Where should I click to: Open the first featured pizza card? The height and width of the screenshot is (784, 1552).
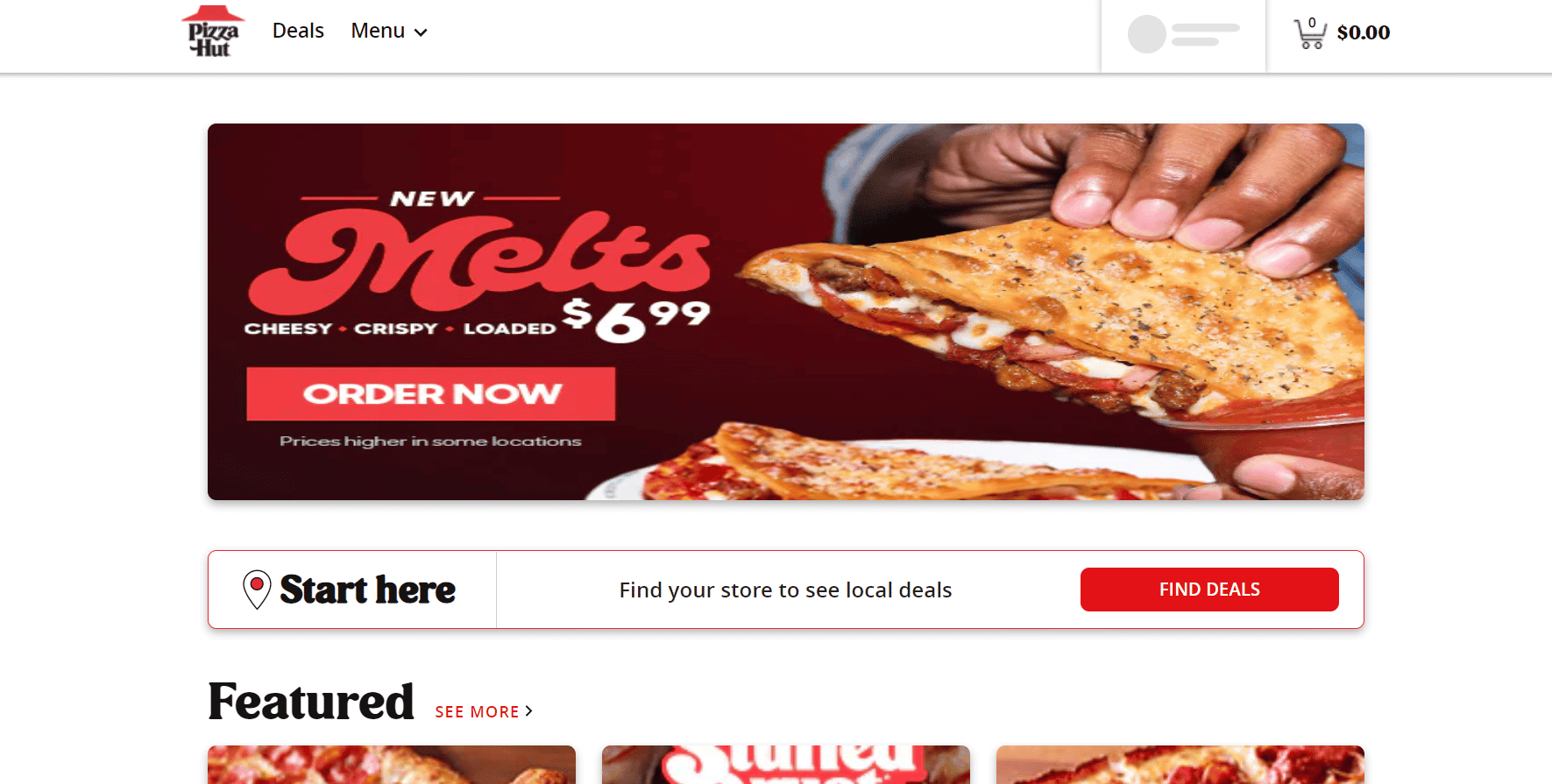[392, 765]
